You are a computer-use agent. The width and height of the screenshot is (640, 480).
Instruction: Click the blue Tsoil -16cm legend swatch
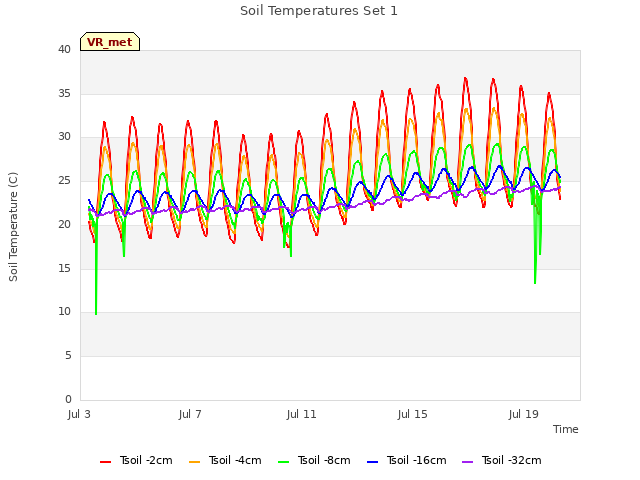coord(372,462)
